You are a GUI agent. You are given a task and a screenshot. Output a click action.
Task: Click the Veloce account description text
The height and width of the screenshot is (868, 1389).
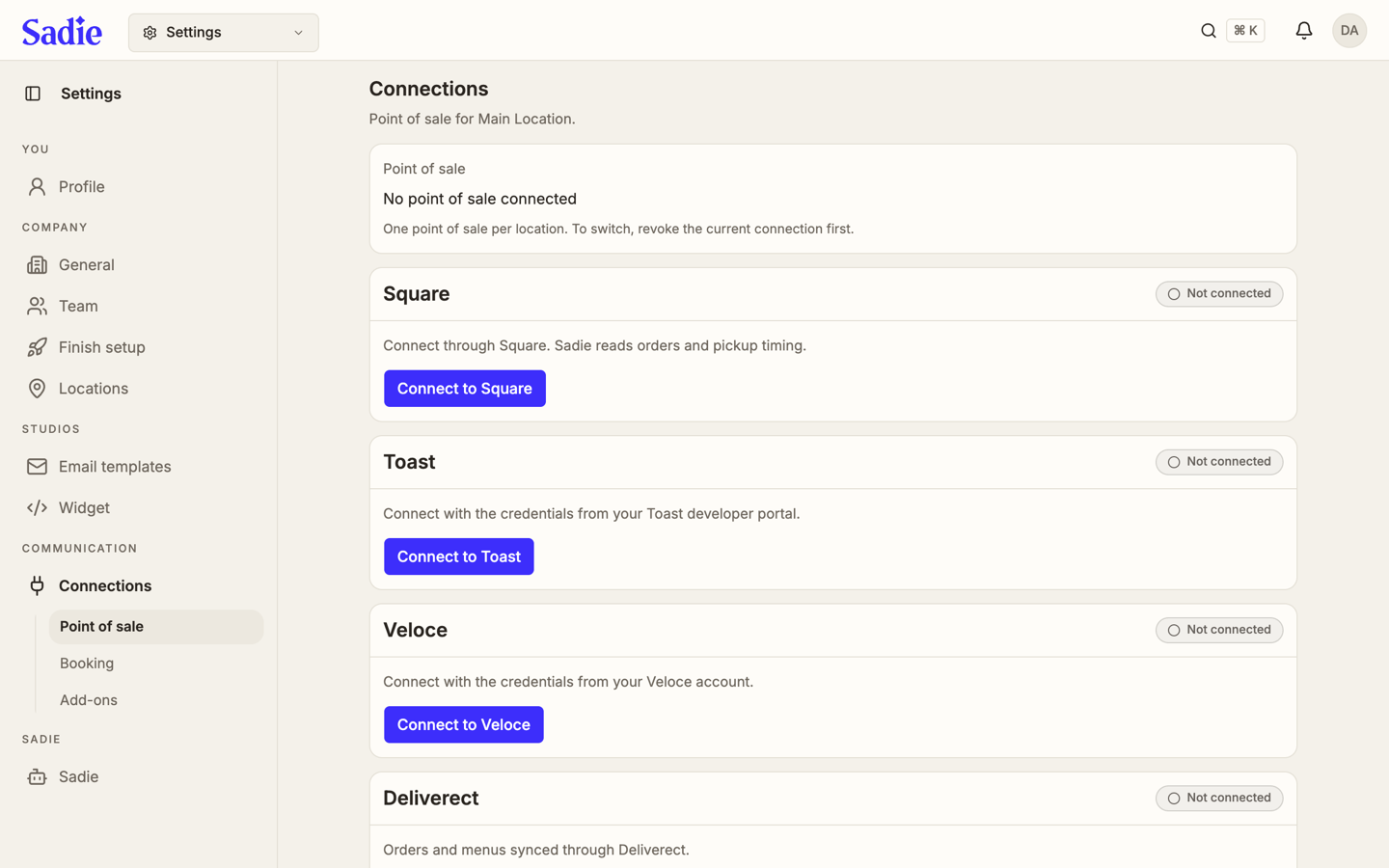click(x=568, y=681)
